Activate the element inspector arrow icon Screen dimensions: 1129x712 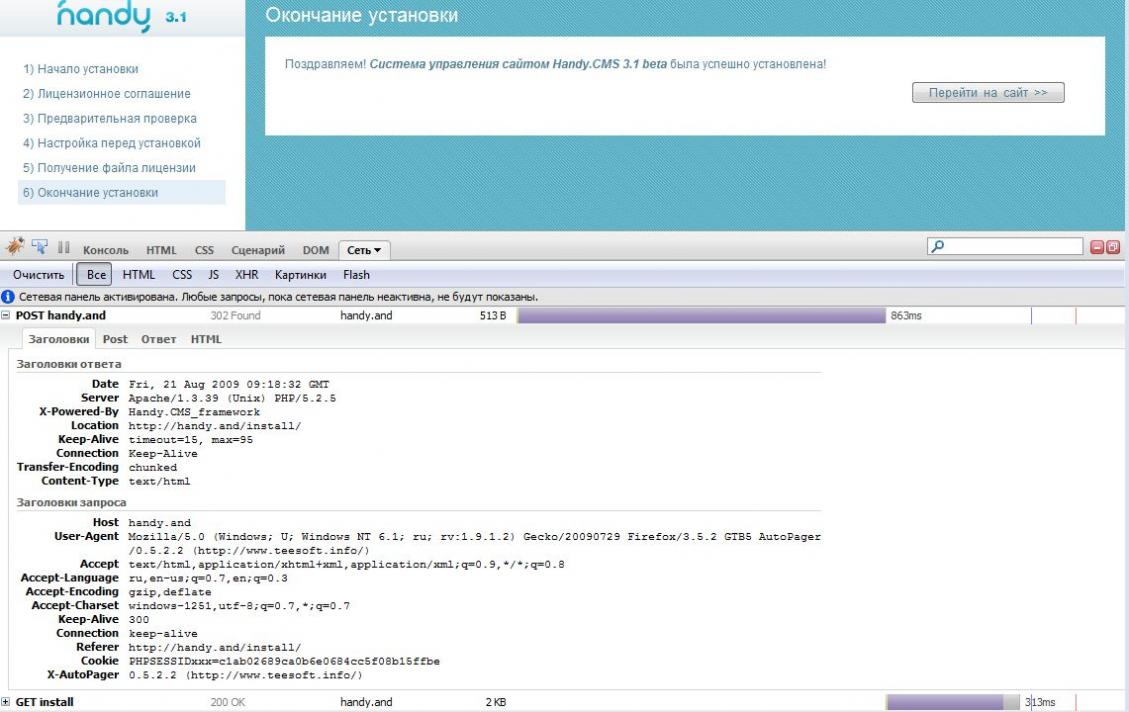pyautogui.click(x=41, y=249)
